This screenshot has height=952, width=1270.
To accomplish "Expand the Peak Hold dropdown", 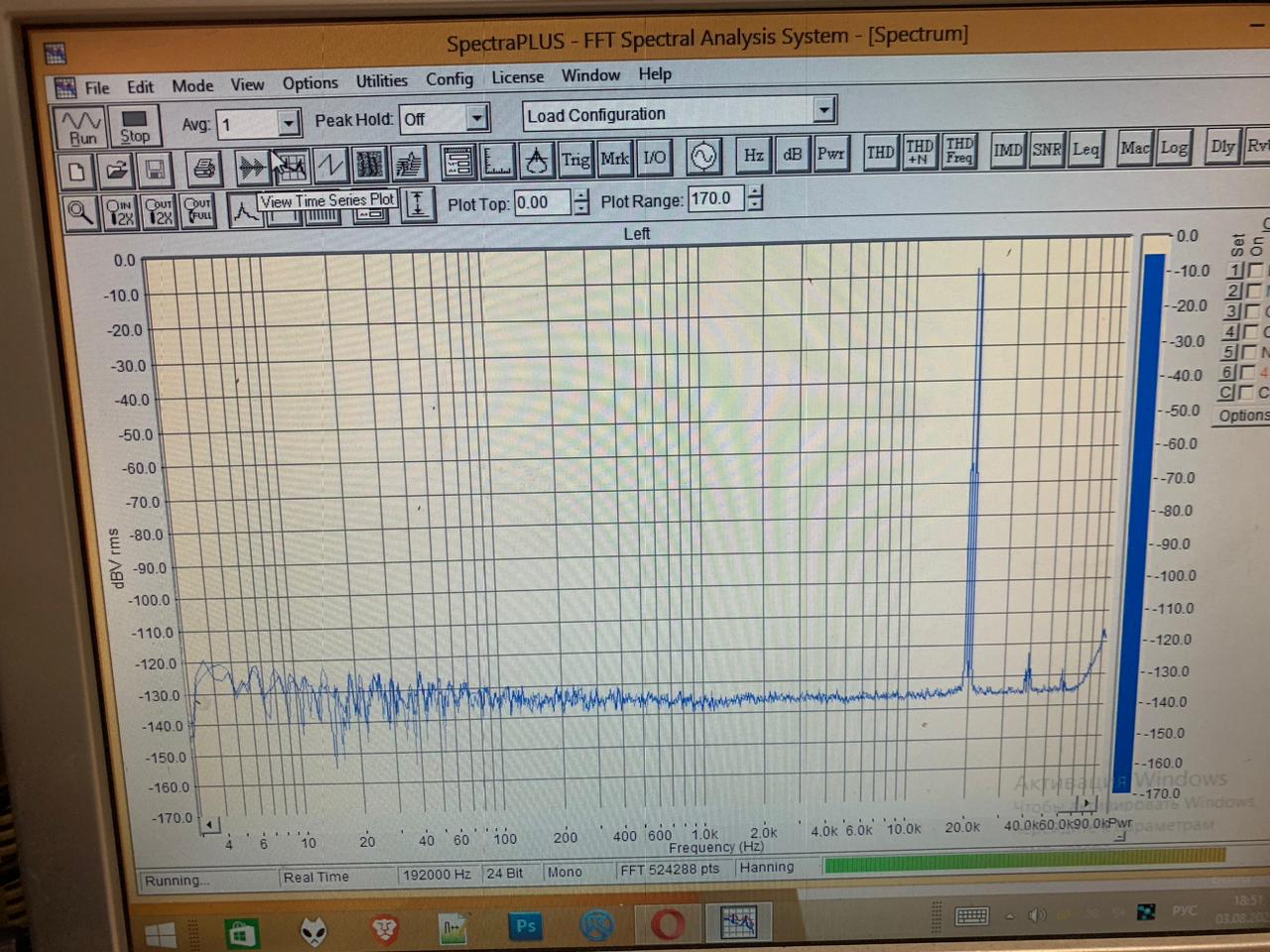I will point(477,118).
